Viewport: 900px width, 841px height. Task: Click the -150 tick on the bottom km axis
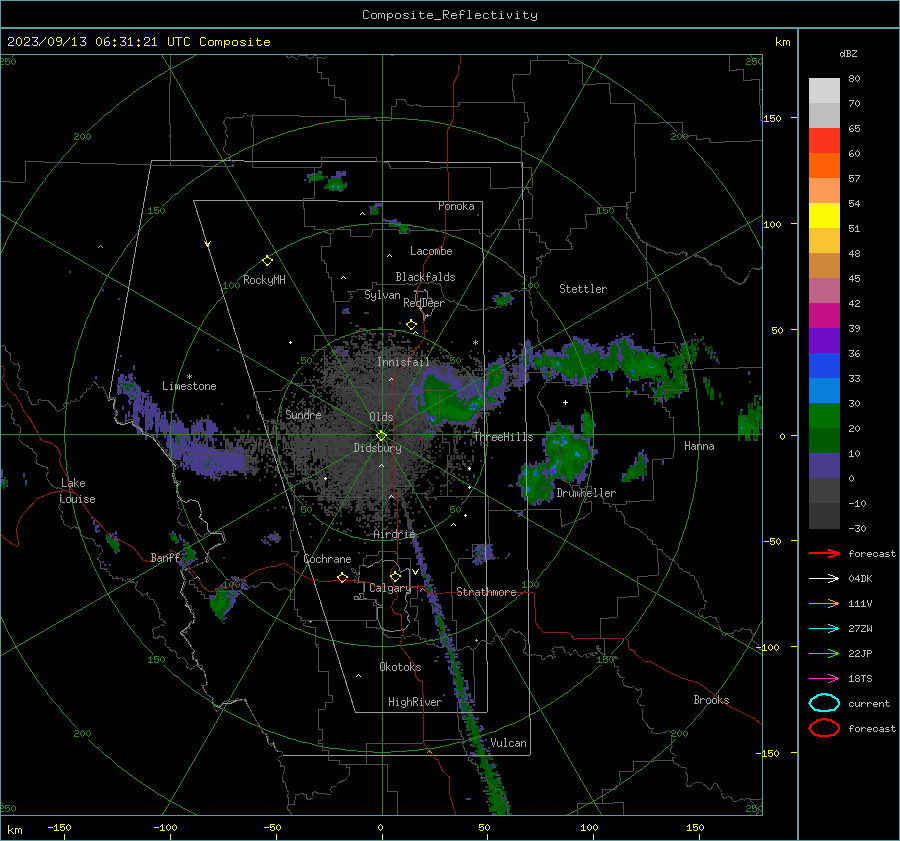59,827
